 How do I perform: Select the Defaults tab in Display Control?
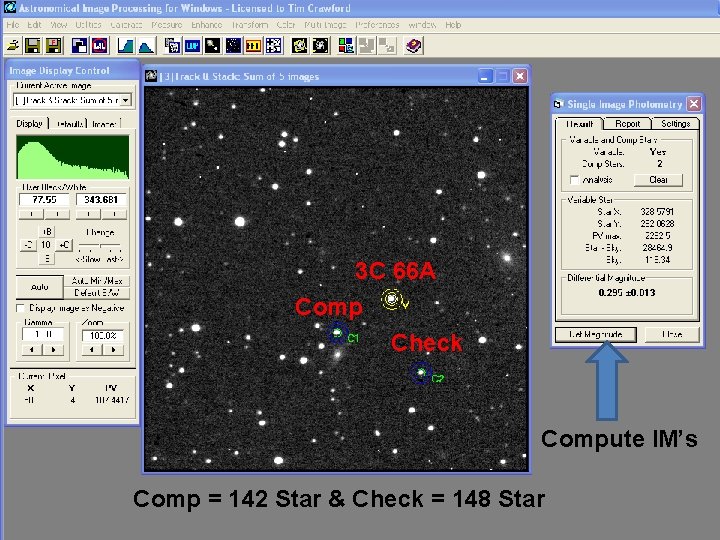tap(69, 124)
